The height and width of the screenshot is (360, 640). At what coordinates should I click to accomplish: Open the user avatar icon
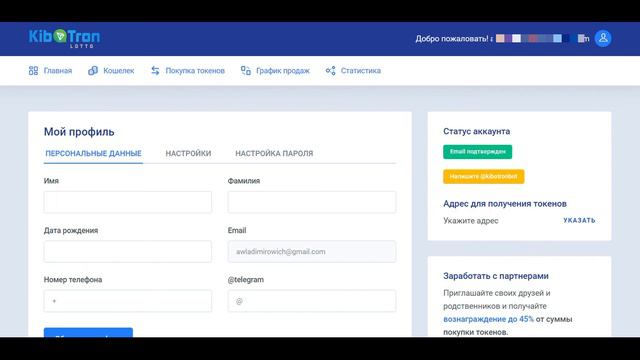[603, 38]
